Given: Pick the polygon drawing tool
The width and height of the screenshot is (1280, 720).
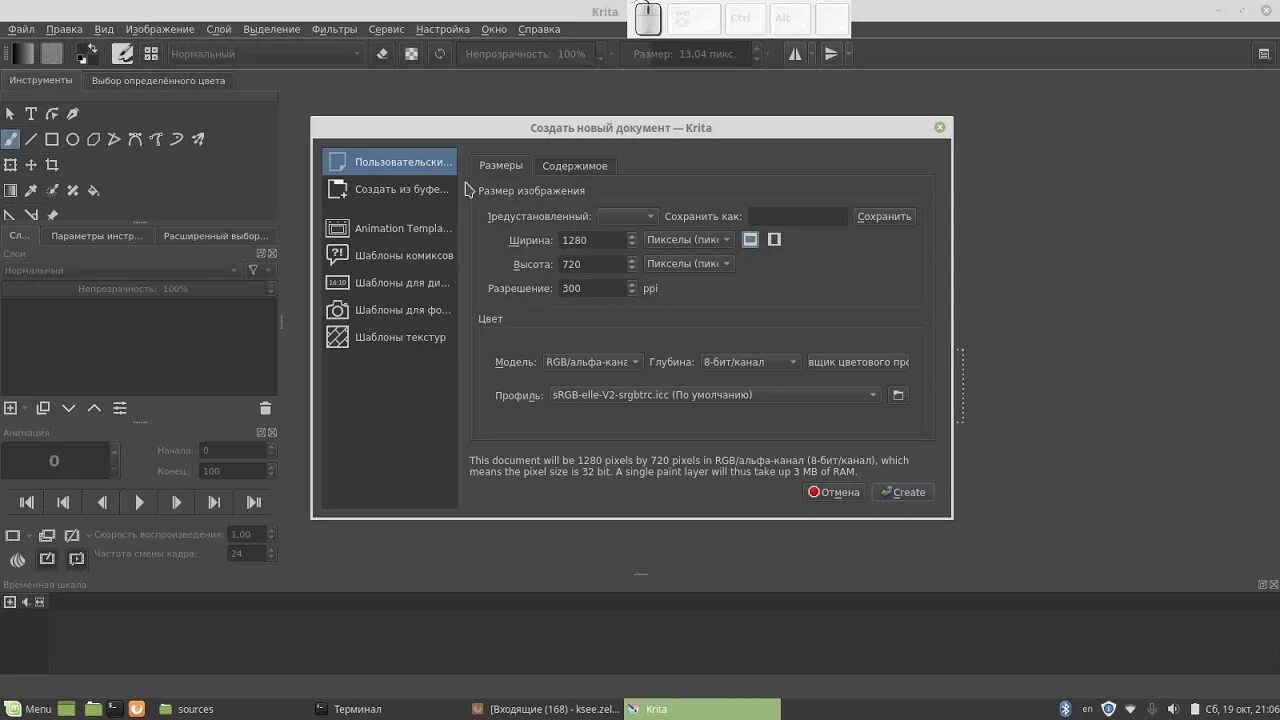Looking at the screenshot, I should pos(94,139).
